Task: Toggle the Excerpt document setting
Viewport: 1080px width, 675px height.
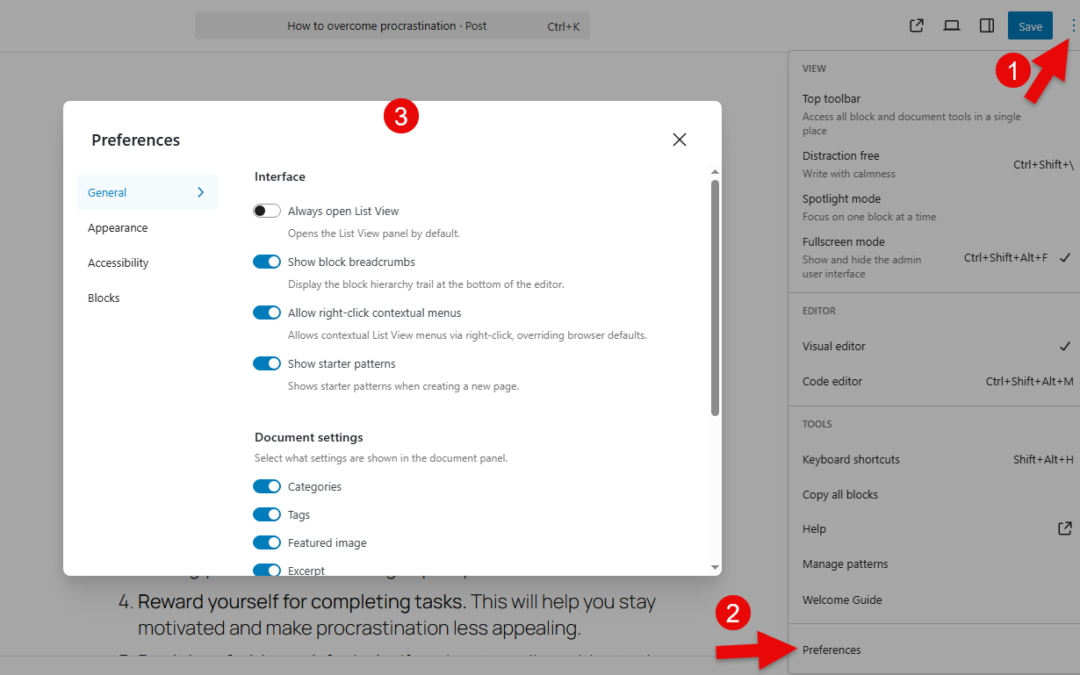Action: [x=267, y=570]
